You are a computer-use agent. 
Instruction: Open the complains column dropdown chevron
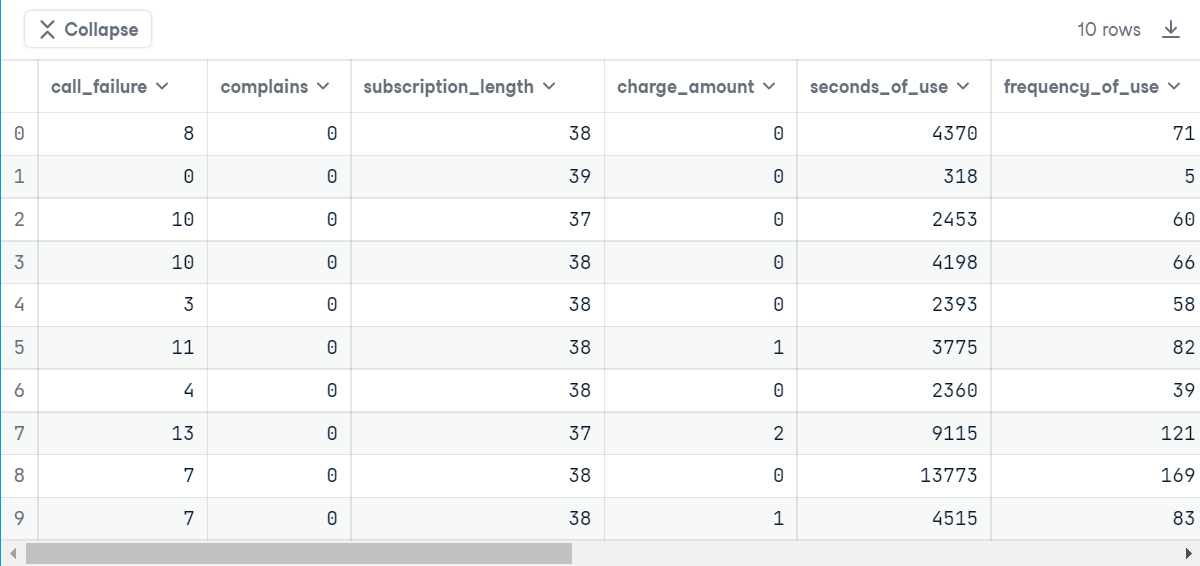pos(323,87)
